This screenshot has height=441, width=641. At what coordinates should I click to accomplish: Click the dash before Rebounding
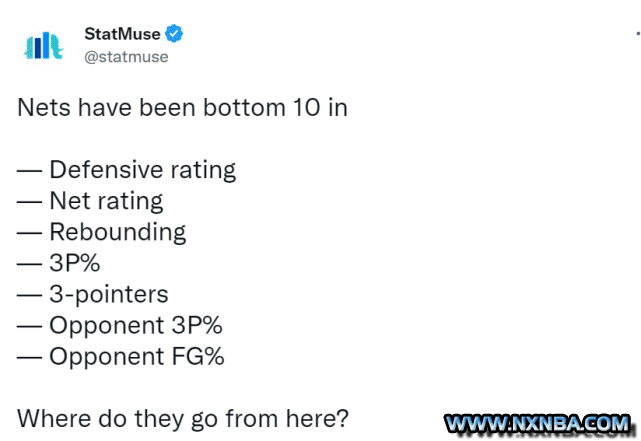(29, 233)
